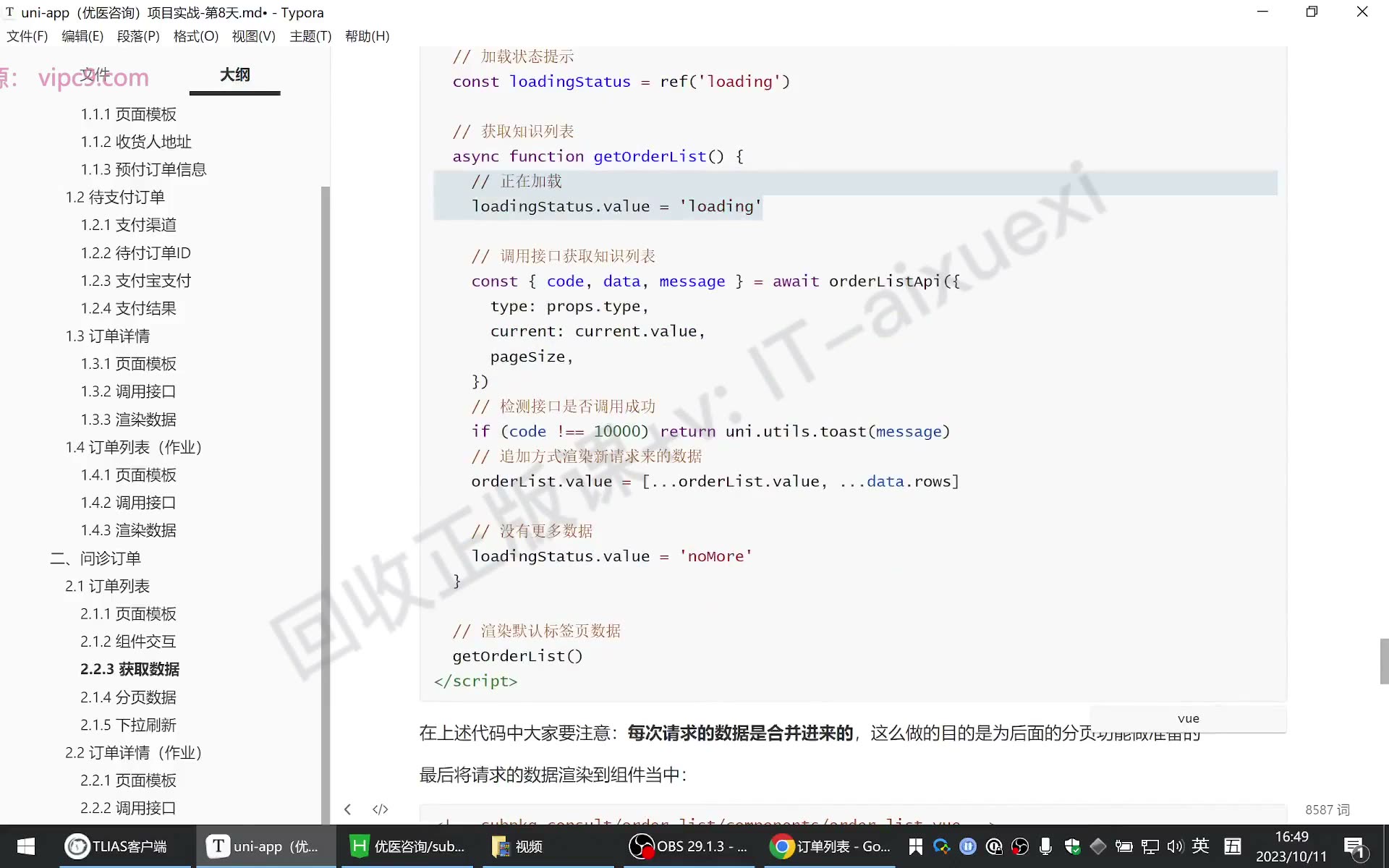Click the document vertical scrollbar thumb
The height and width of the screenshot is (868, 1389).
click(x=1384, y=661)
